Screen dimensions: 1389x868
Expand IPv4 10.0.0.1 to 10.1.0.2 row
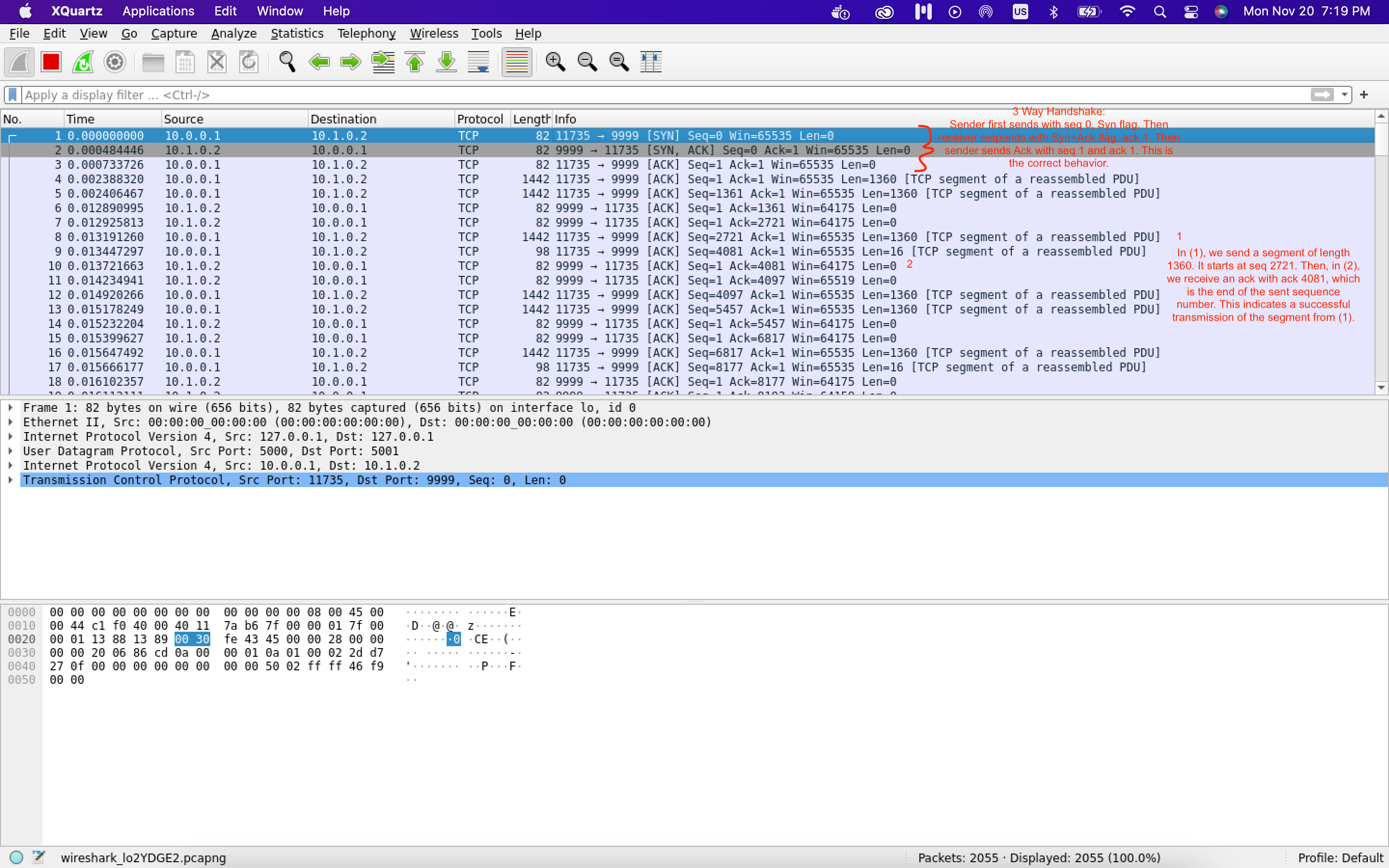[10, 465]
